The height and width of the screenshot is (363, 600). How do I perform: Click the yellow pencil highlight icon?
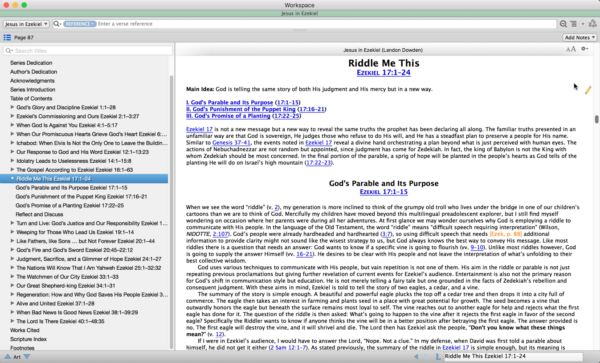(x=588, y=90)
